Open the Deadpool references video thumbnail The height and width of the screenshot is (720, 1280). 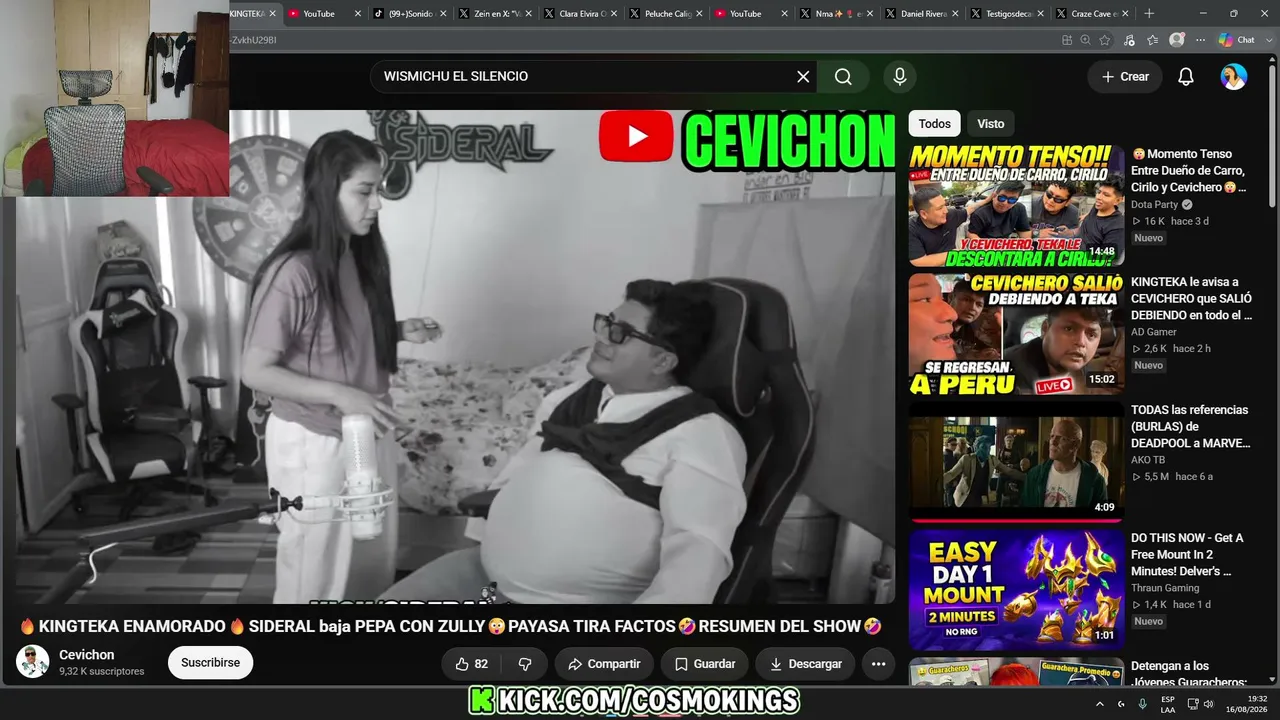coord(1016,462)
